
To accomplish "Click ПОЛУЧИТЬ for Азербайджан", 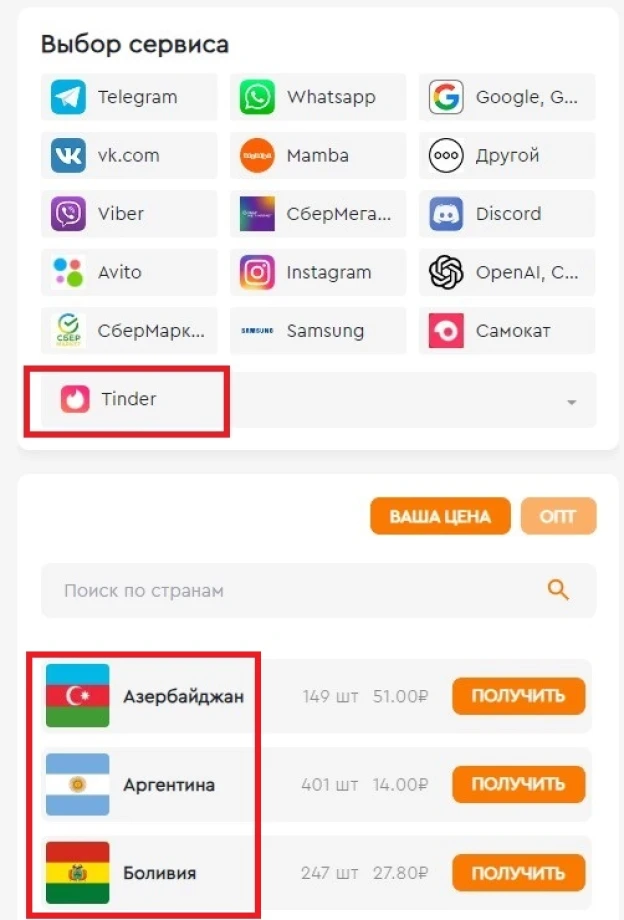I will [518, 696].
